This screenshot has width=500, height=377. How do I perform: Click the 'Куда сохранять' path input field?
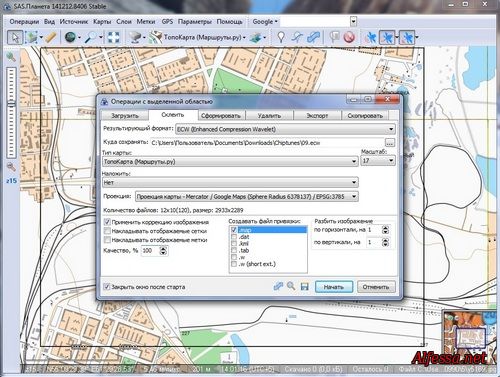[267, 143]
